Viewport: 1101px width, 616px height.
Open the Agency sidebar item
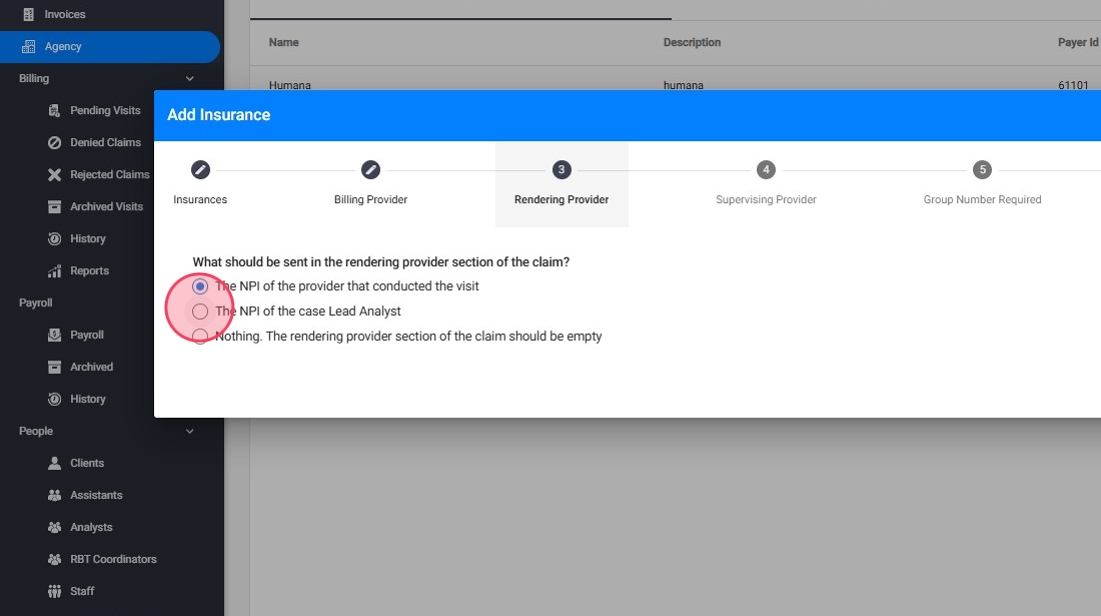pyautogui.click(x=110, y=46)
